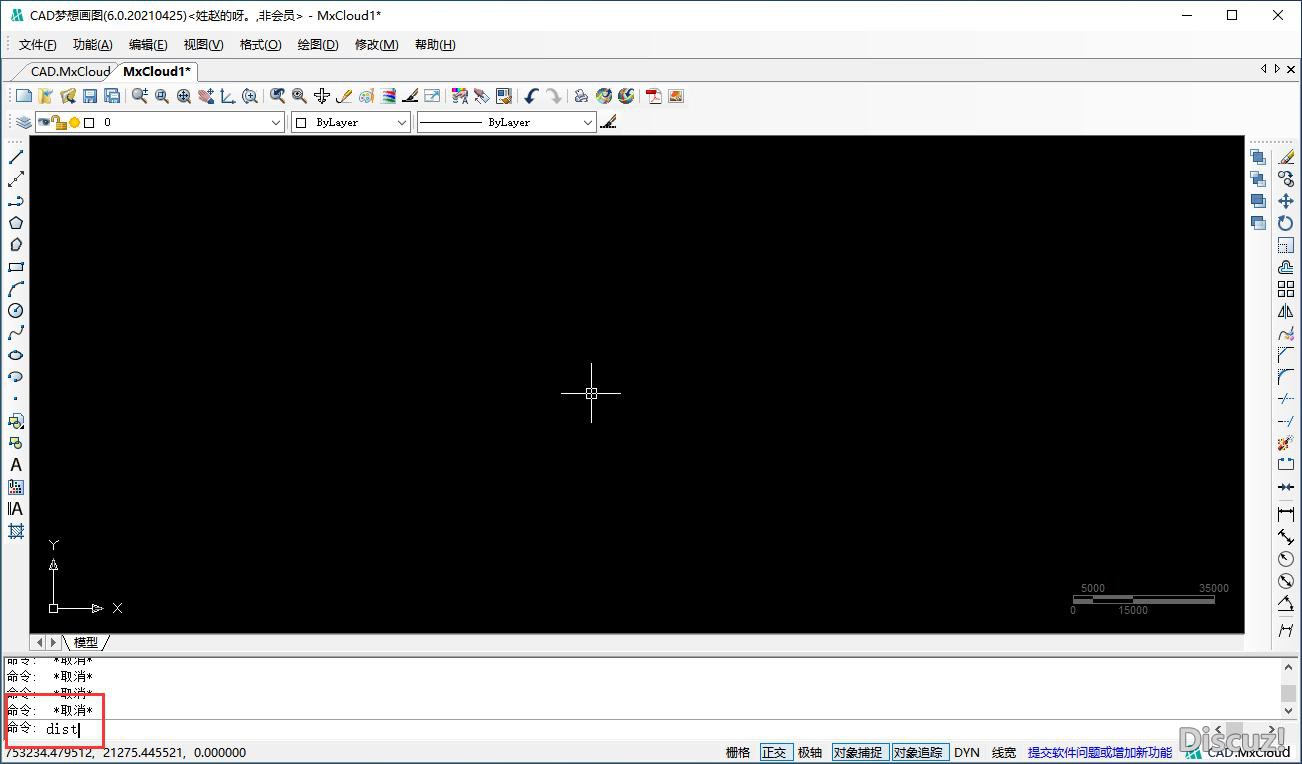Viewport: 1302px width, 764px height.
Task: Select the Polygon drawing tool
Action: click(16, 223)
